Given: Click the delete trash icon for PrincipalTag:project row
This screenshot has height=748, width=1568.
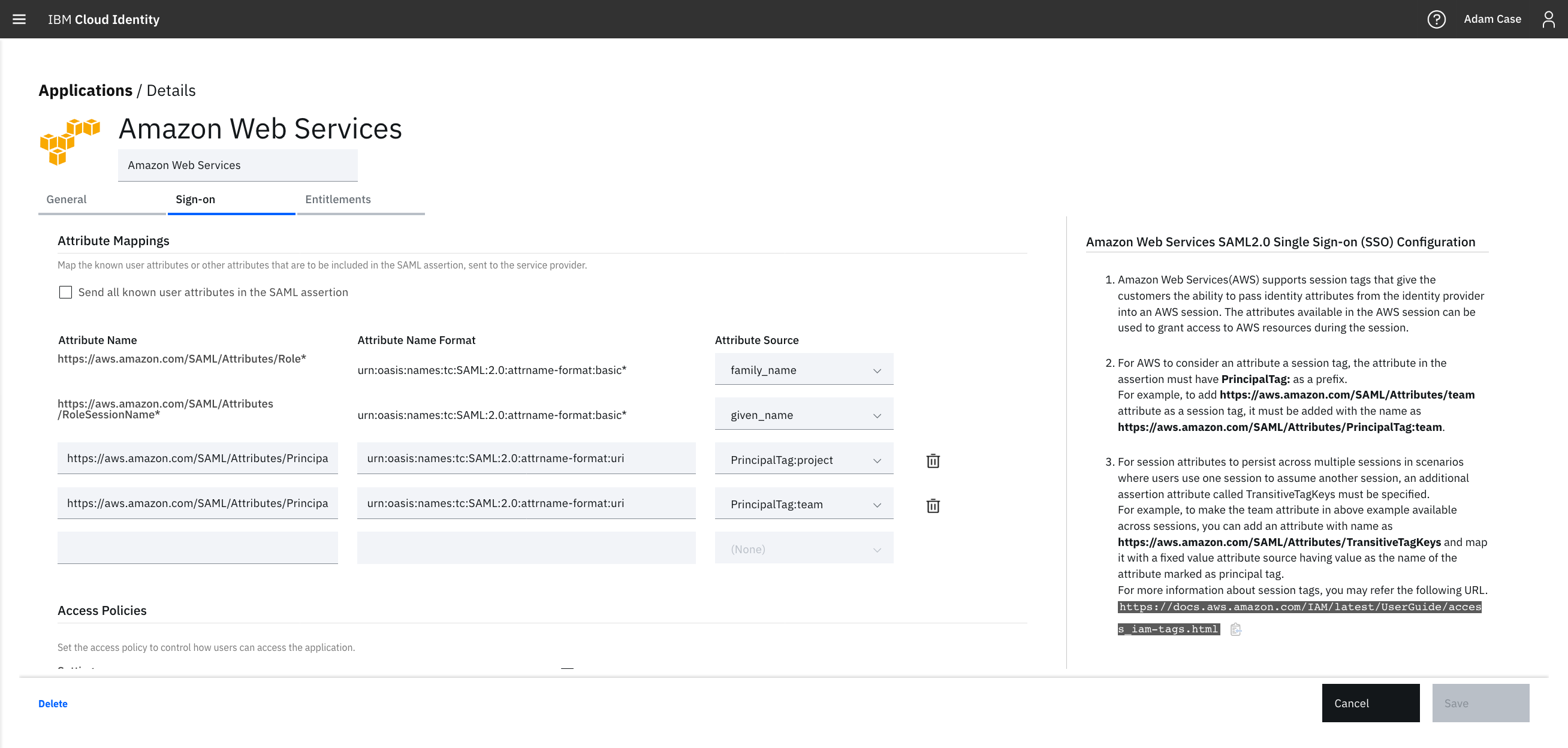Looking at the screenshot, I should 931,460.
